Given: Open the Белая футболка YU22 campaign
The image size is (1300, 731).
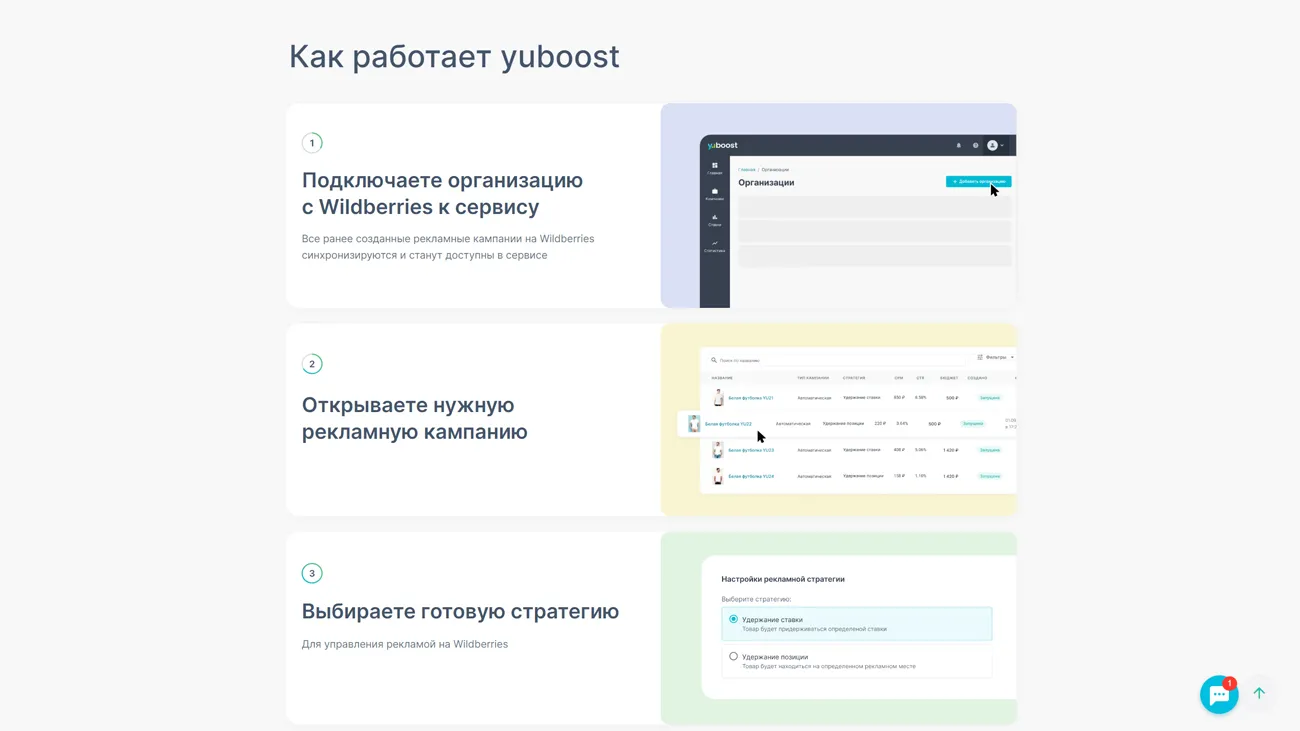Looking at the screenshot, I should click(728, 424).
